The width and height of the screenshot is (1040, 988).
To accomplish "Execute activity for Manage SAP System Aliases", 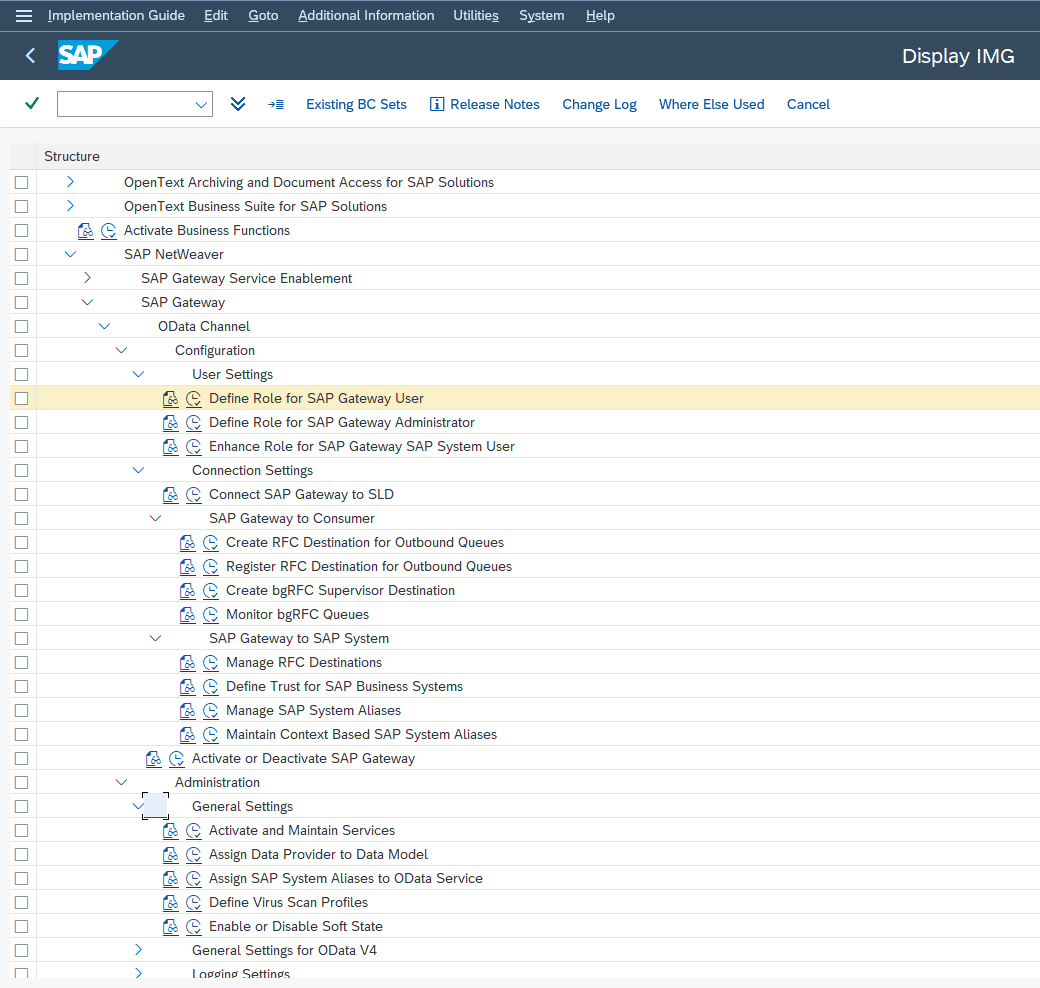I will click(x=211, y=710).
